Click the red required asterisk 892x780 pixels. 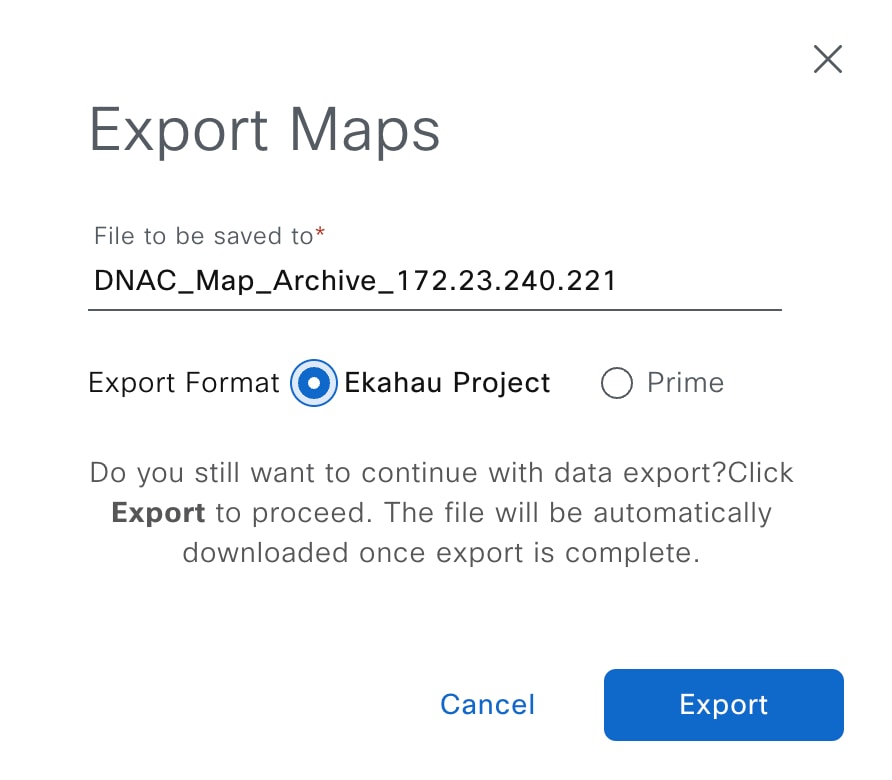(320, 234)
